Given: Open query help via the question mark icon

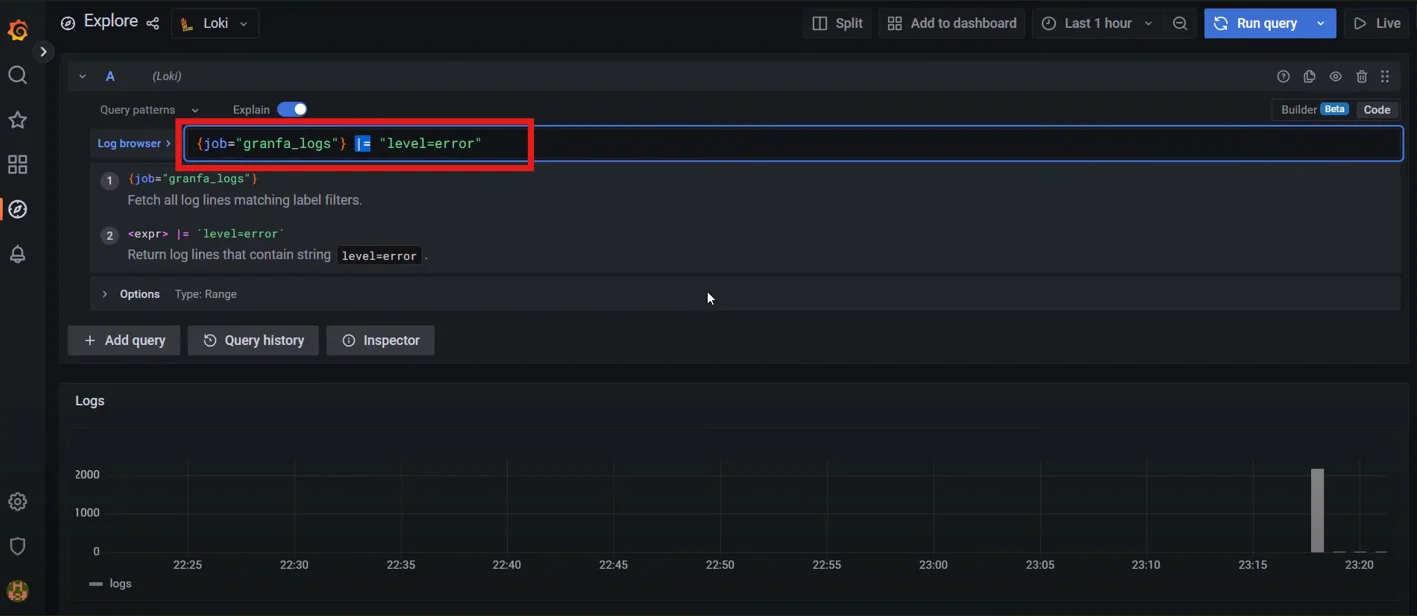Looking at the screenshot, I should click(1283, 75).
